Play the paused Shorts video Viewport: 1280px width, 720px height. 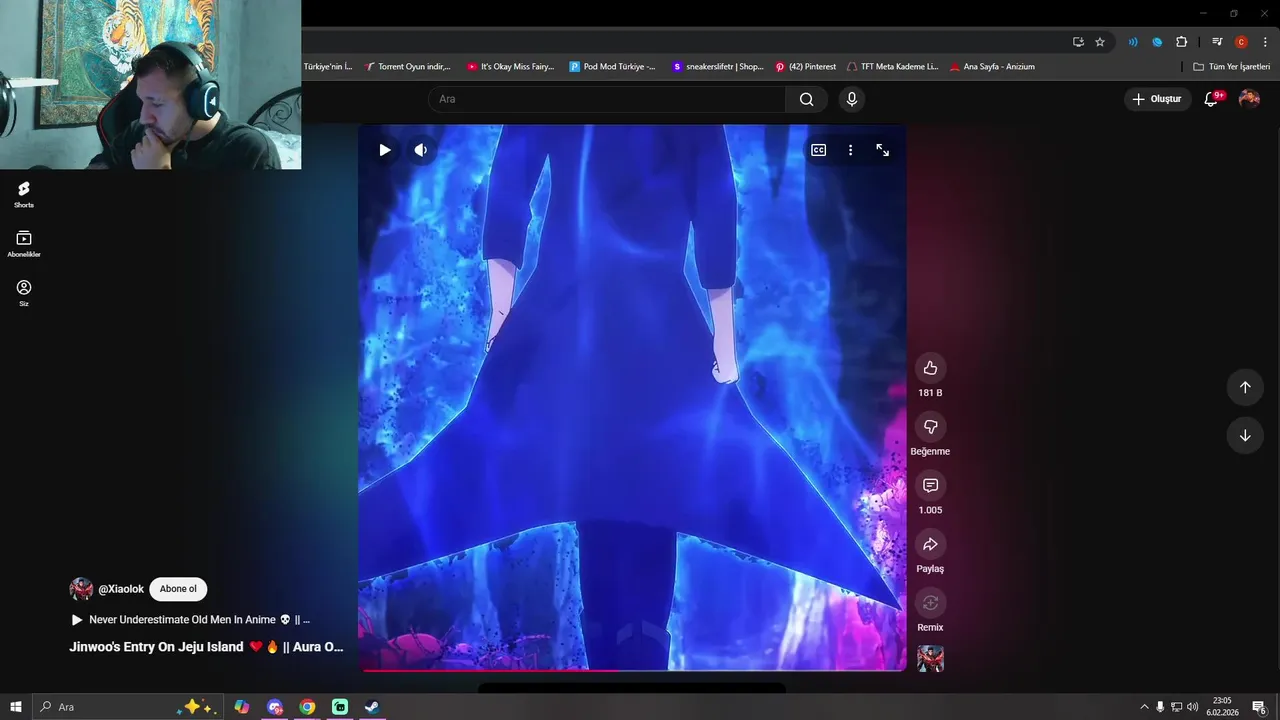tap(385, 150)
